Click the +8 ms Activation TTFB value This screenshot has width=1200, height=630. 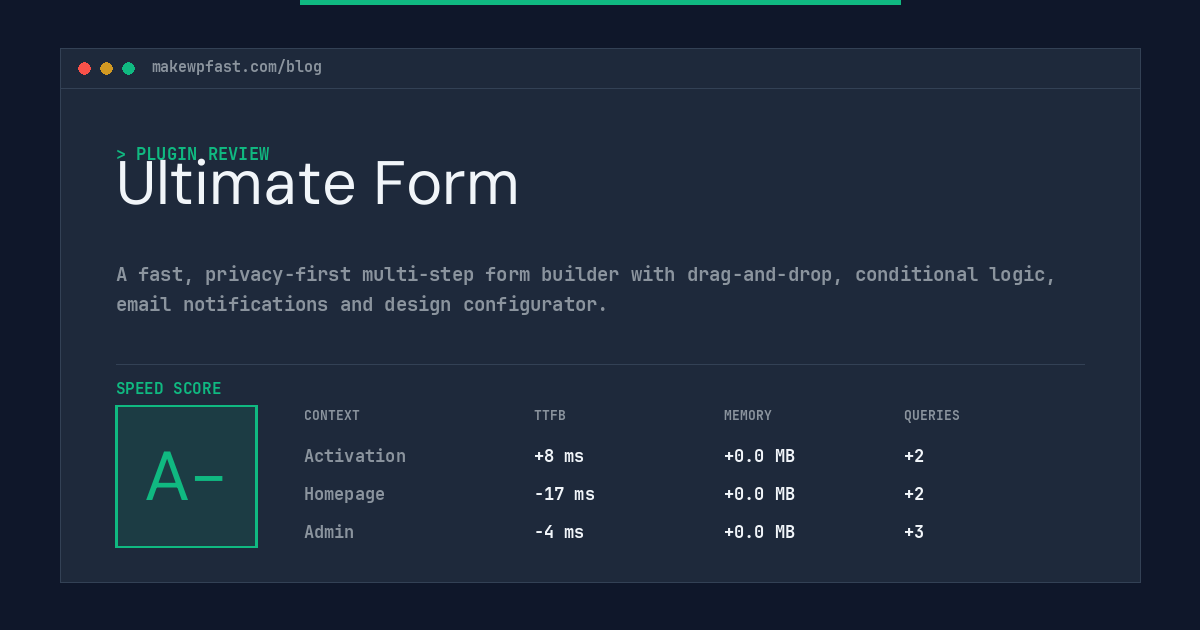[559, 456]
